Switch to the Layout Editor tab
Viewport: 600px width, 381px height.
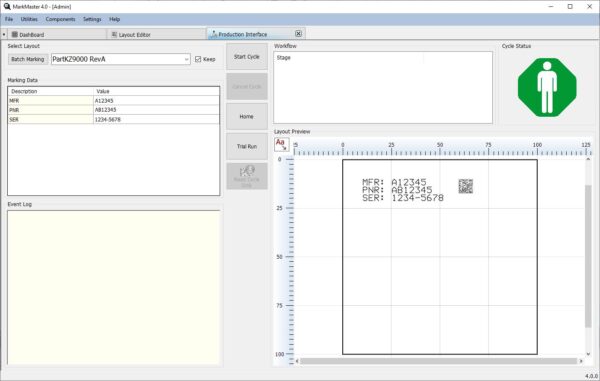coord(157,34)
